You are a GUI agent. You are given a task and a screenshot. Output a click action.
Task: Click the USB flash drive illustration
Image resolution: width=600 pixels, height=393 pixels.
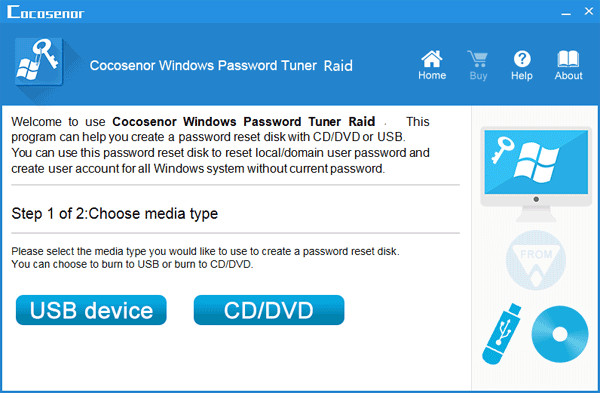coord(502,334)
